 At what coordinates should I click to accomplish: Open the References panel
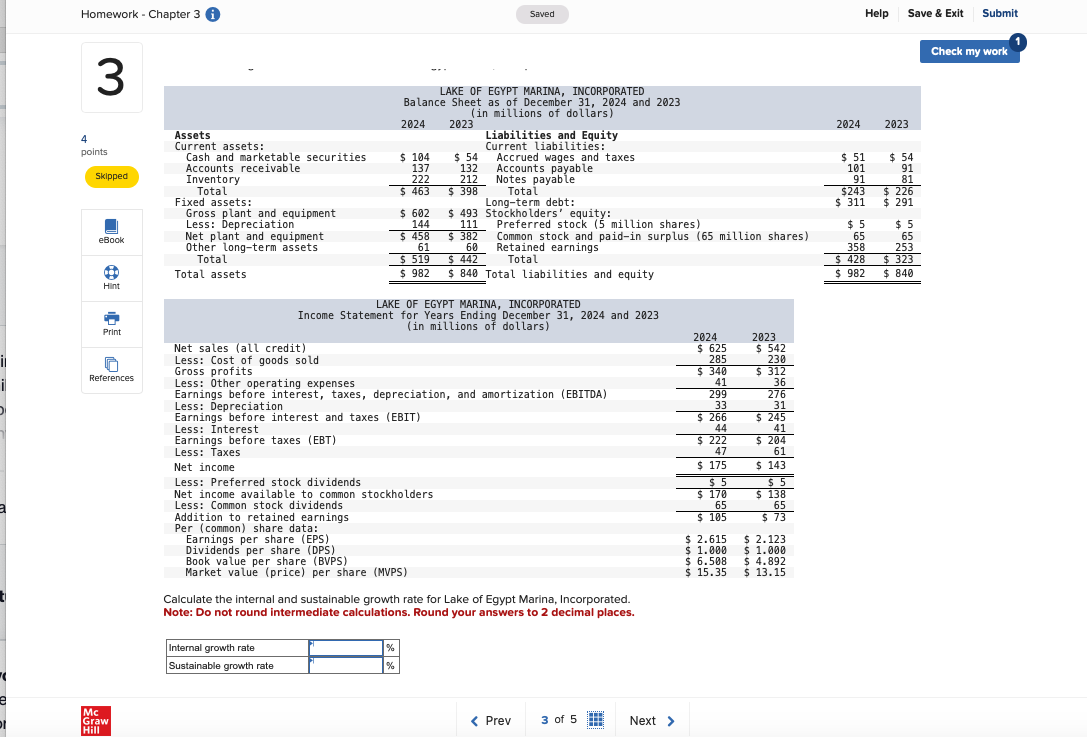pyautogui.click(x=111, y=371)
